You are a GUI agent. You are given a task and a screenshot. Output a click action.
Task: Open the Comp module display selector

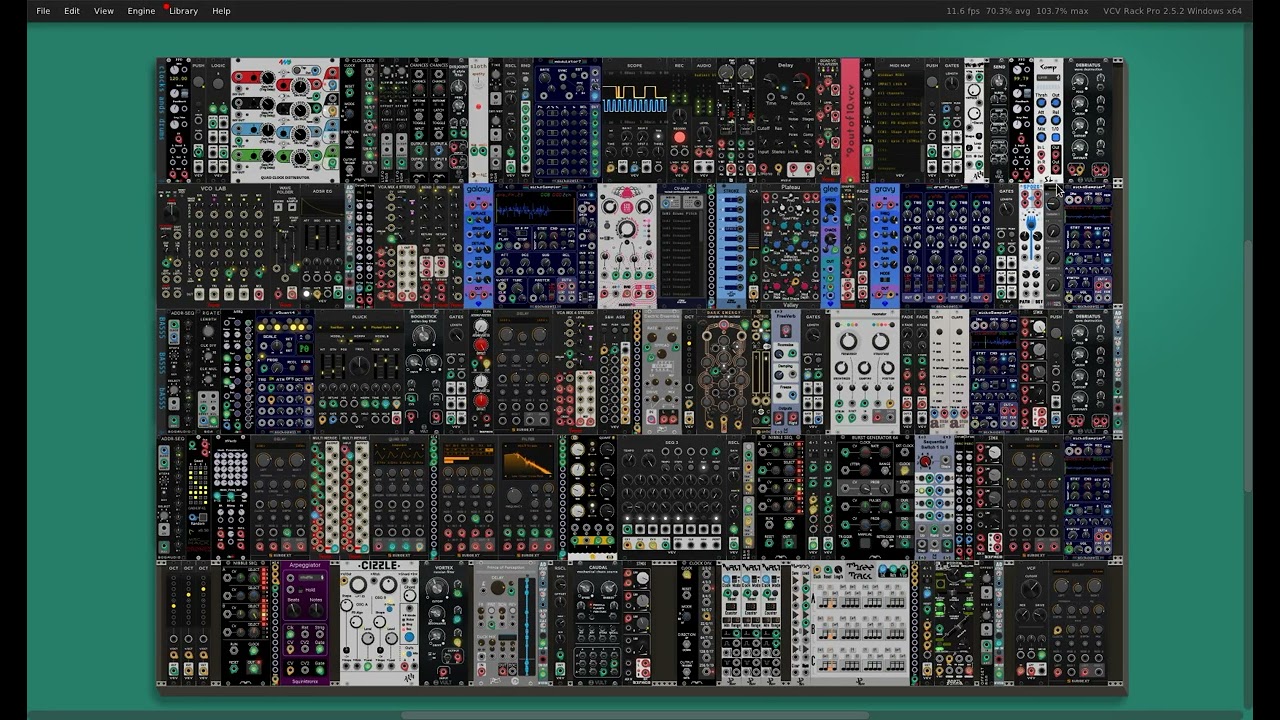(x=1048, y=78)
